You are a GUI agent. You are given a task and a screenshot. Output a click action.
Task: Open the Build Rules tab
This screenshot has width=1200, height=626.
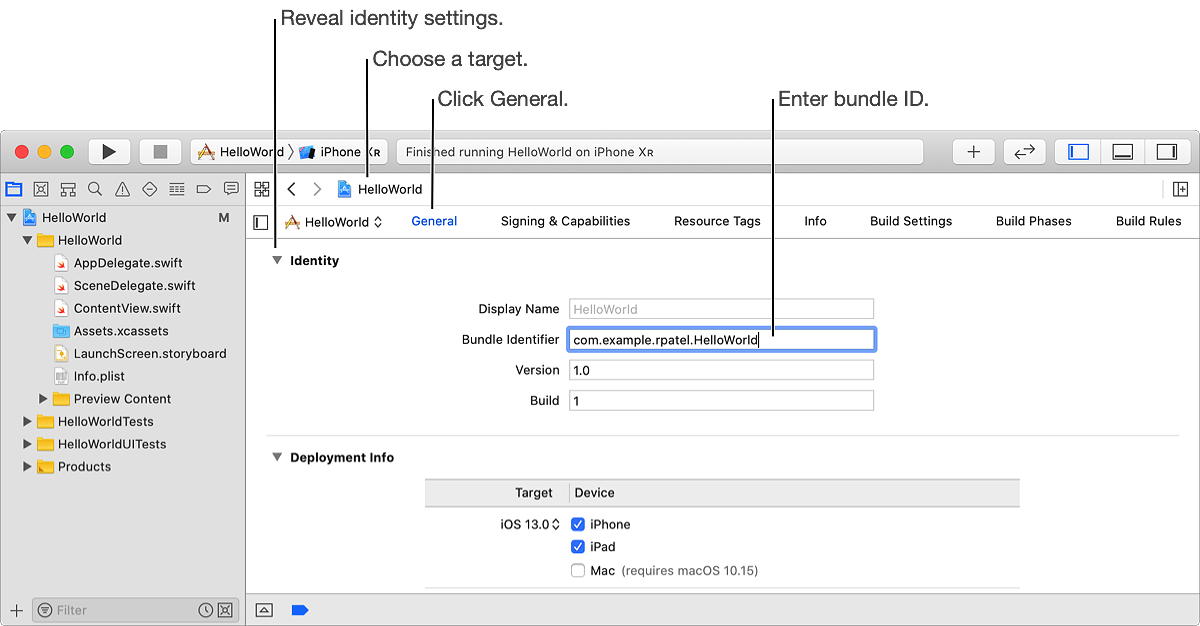1148,221
